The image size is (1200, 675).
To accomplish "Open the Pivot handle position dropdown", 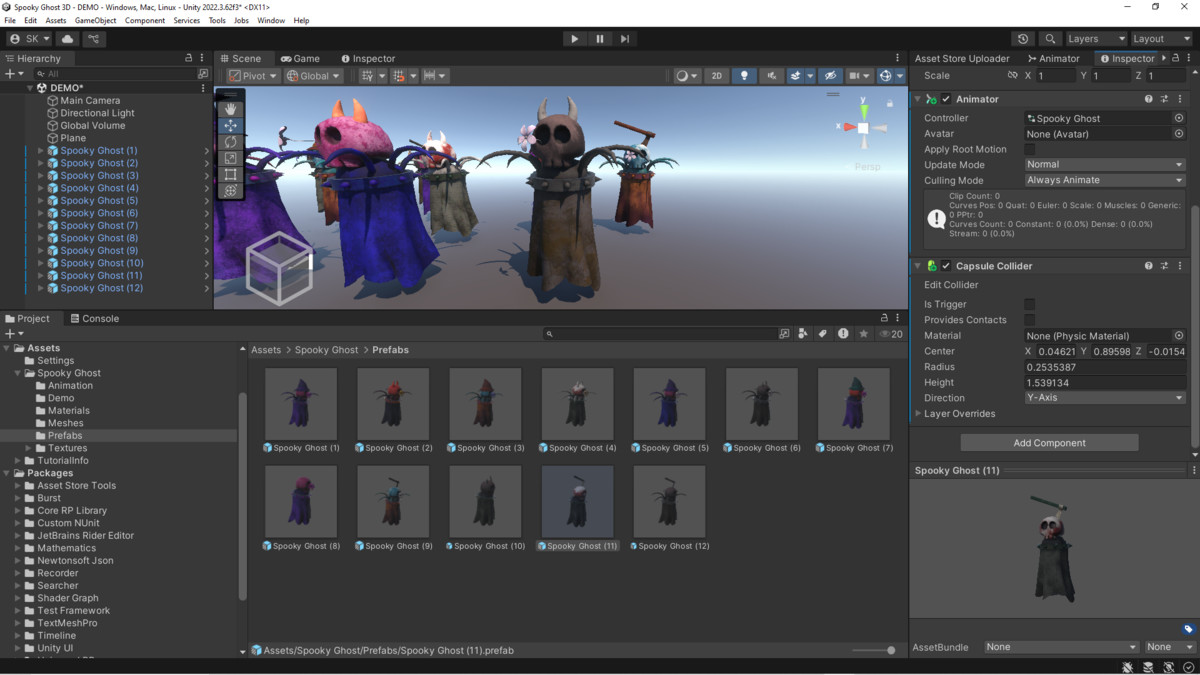I will pos(253,76).
